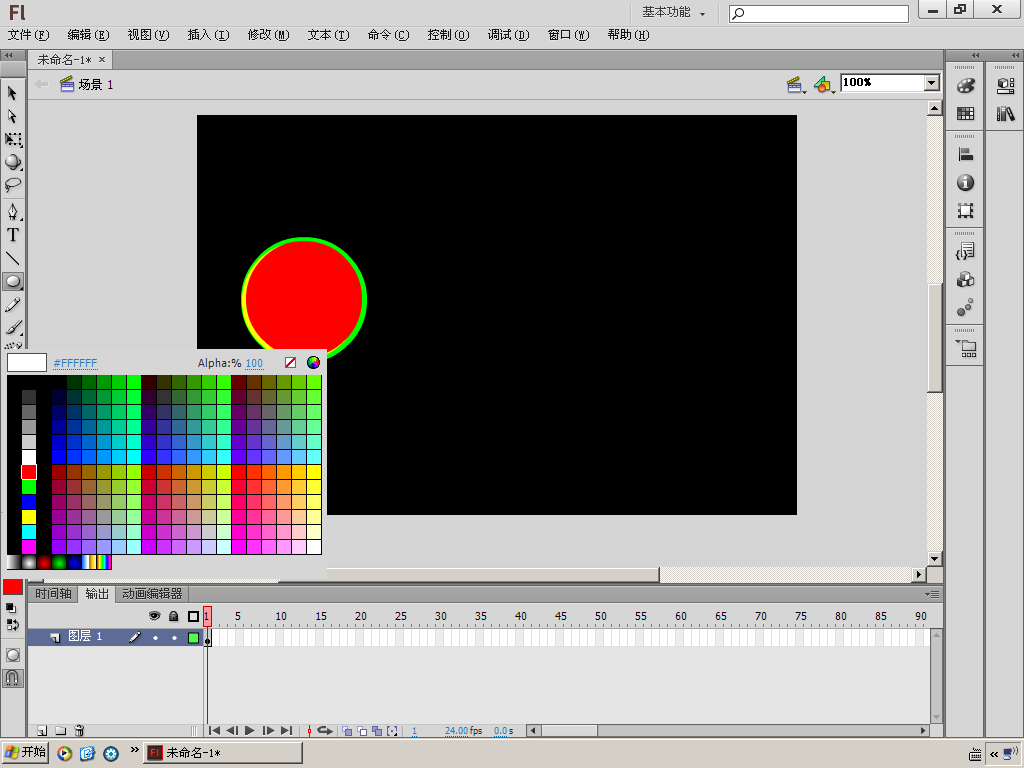This screenshot has width=1024, height=768.
Task: Open the 100% zoom dropdown
Action: [x=932, y=83]
